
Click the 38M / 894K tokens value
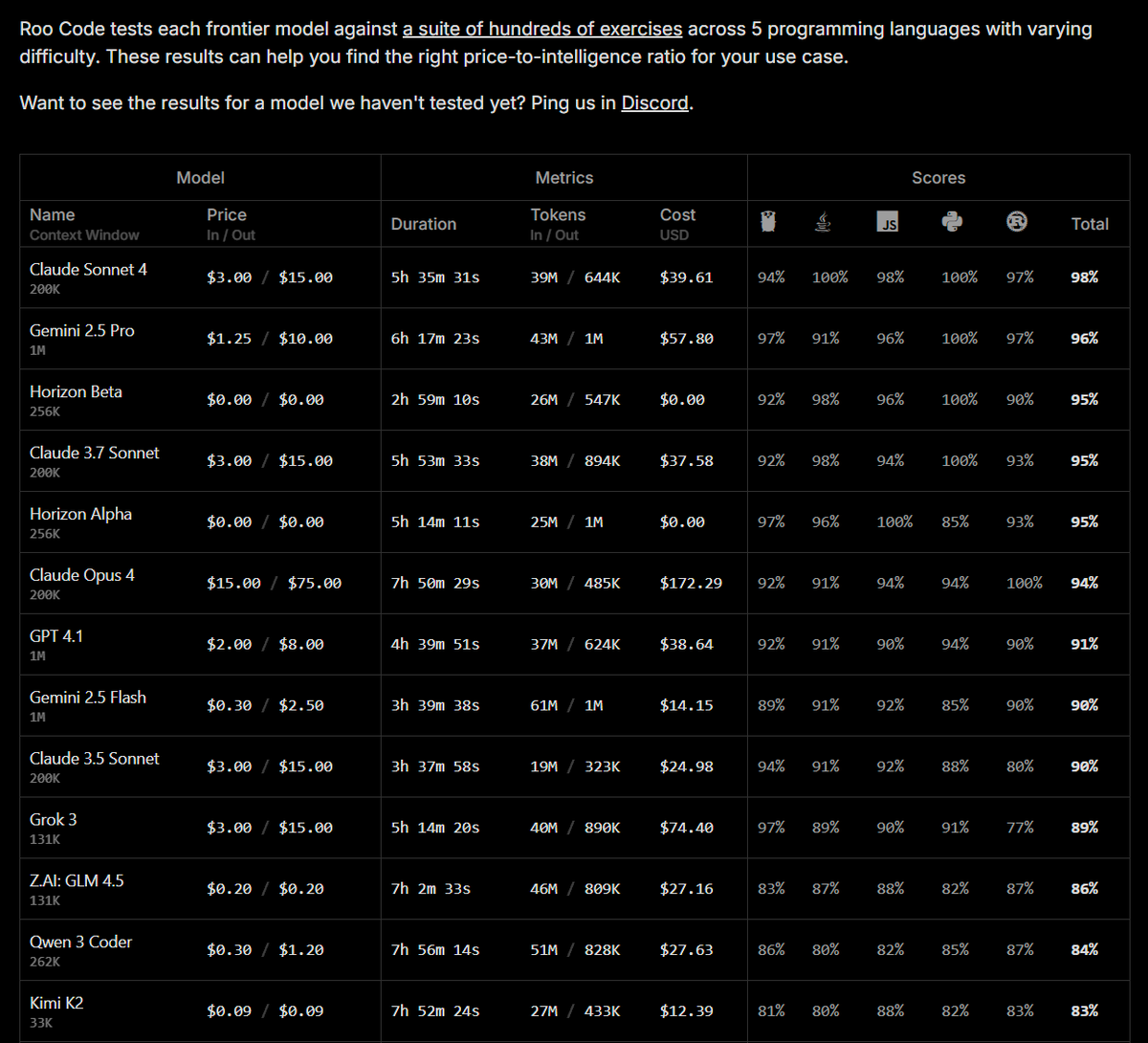coord(575,461)
